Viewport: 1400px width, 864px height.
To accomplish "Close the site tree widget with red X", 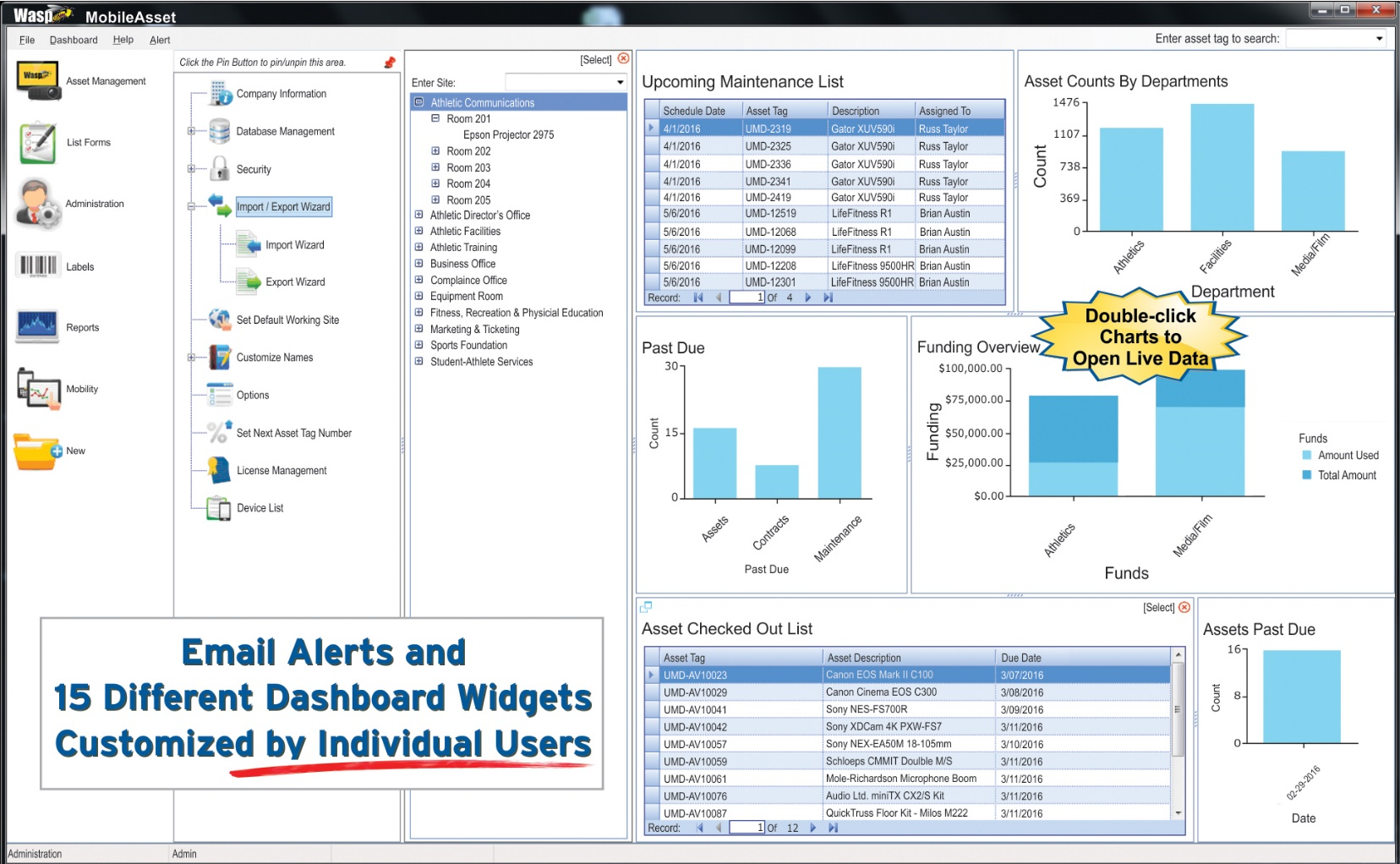I will click(624, 58).
